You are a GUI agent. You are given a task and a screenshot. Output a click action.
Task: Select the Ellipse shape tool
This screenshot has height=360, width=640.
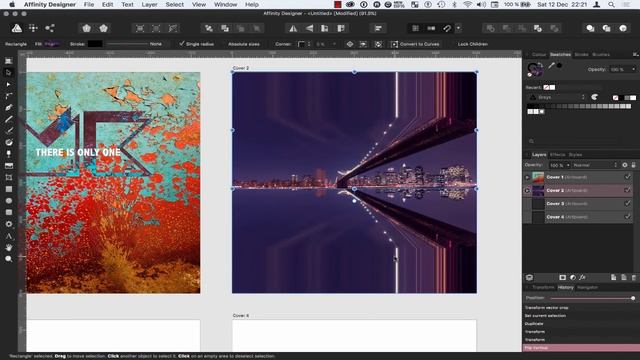click(x=8, y=201)
